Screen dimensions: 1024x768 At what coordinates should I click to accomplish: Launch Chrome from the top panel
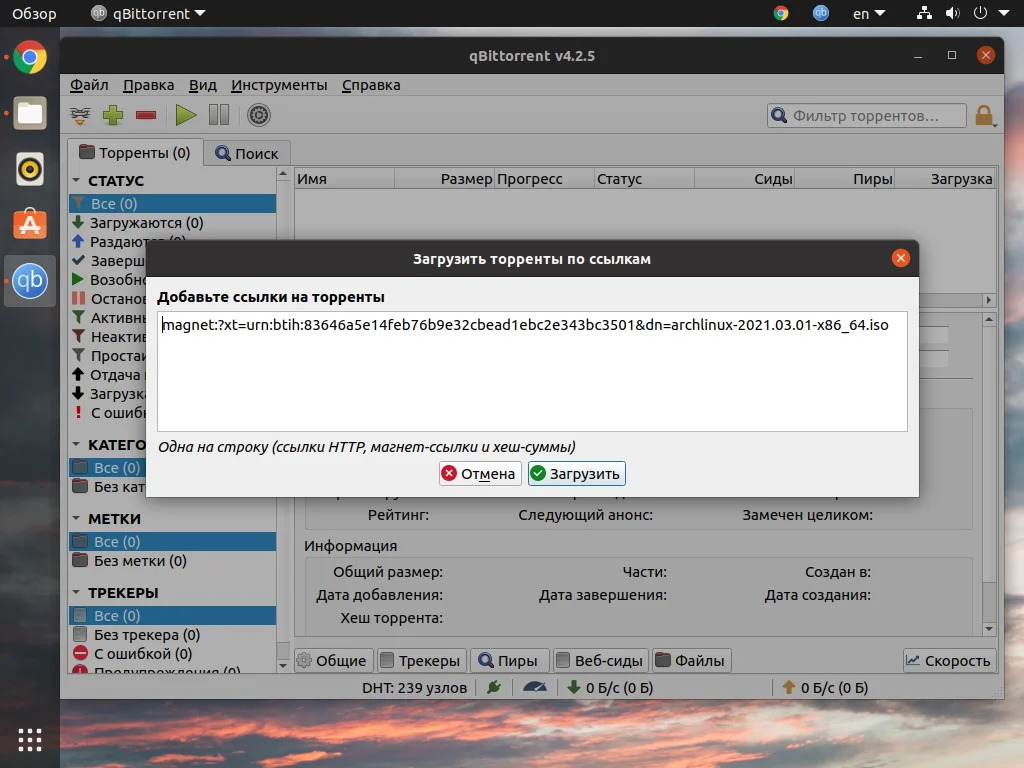pos(779,13)
